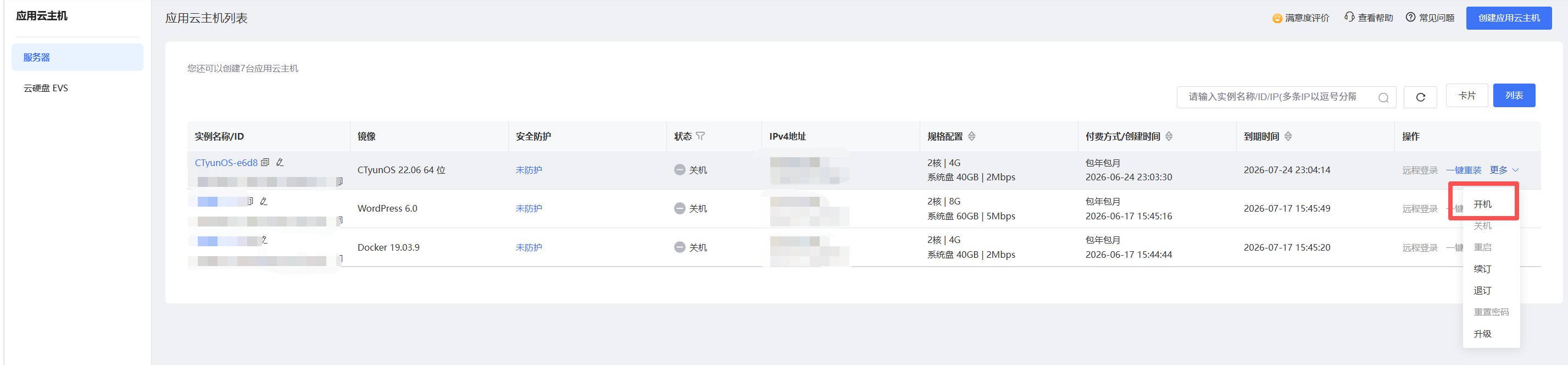Click expiry time 2026-07-24 23:04:14
Screen dimensions: 1568x365
[x=1287, y=170]
